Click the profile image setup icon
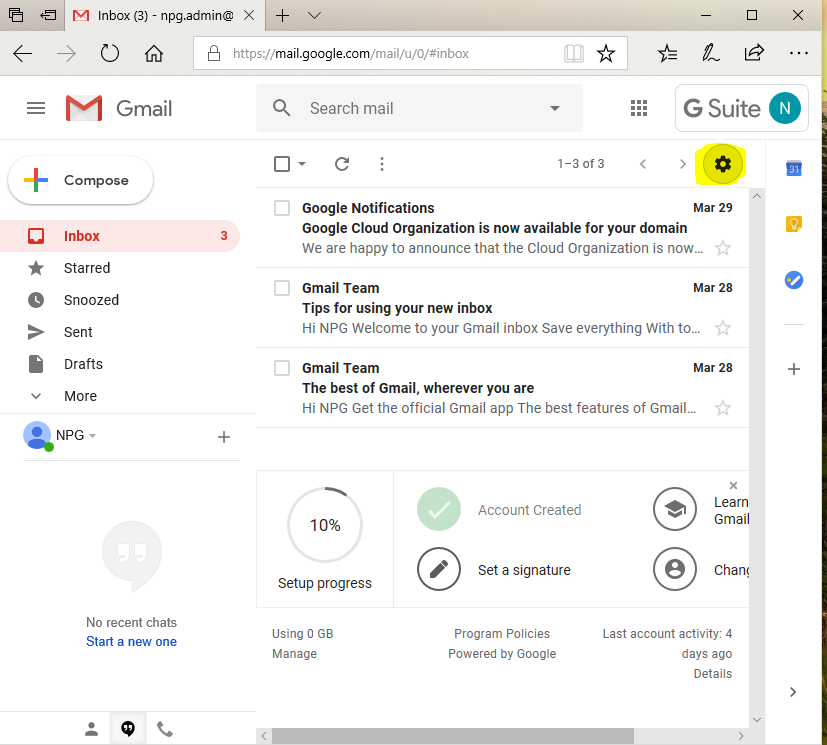 [675, 569]
